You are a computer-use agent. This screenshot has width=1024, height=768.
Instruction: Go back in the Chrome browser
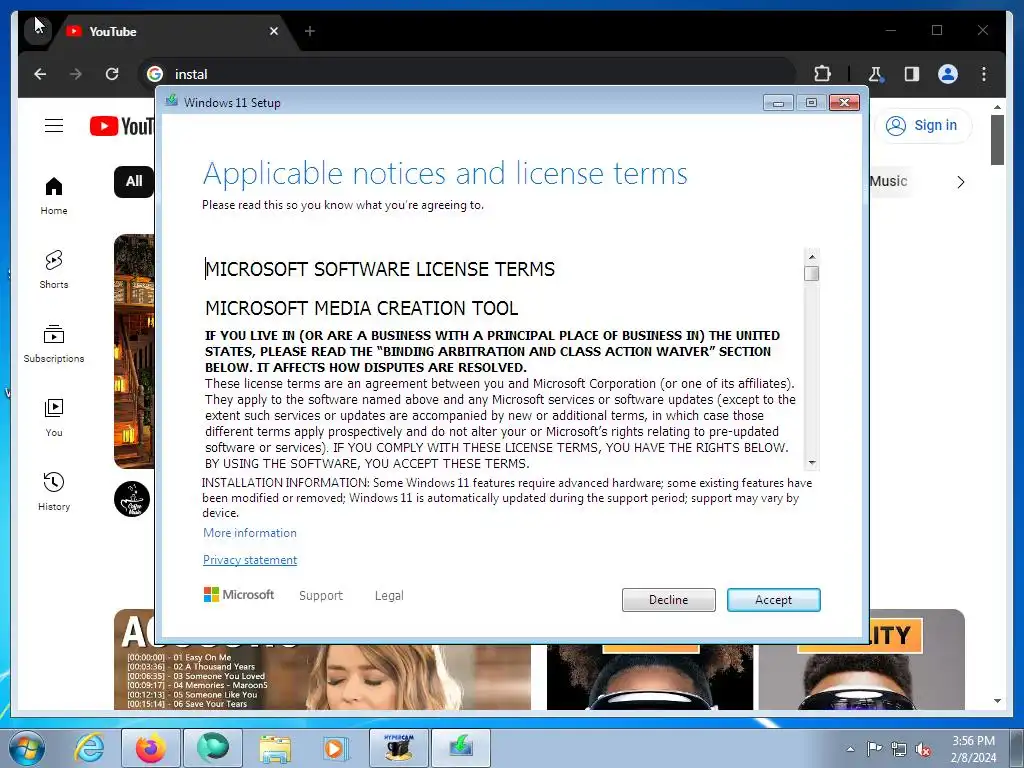point(40,74)
